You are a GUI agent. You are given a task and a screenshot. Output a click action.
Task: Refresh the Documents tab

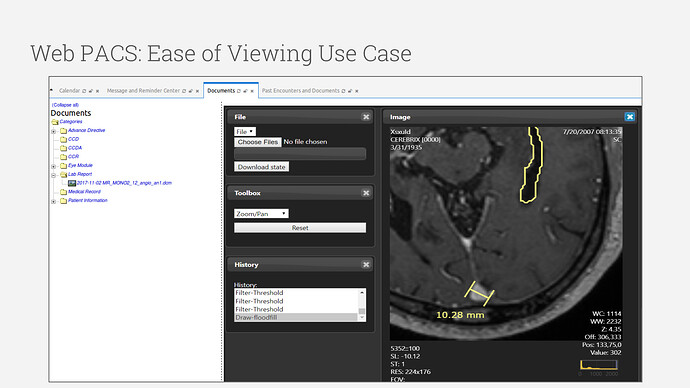[x=239, y=91]
